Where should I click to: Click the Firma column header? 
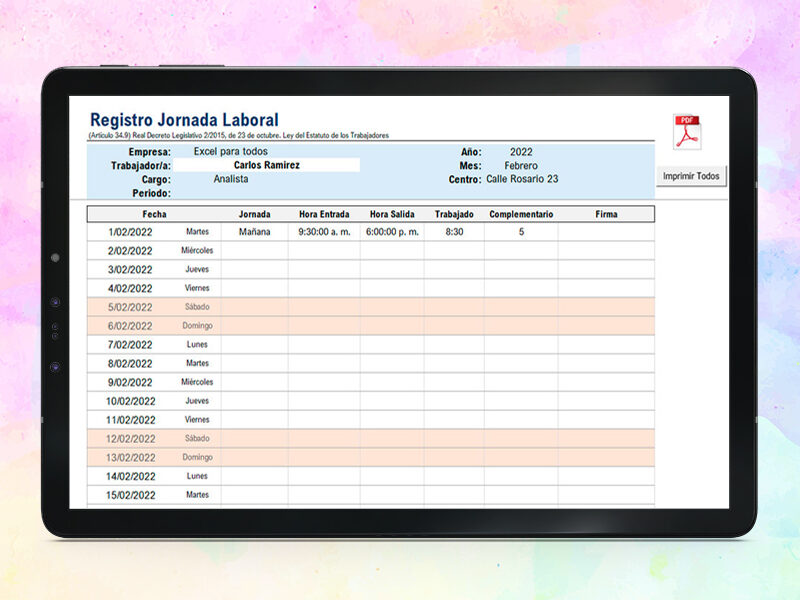(606, 214)
